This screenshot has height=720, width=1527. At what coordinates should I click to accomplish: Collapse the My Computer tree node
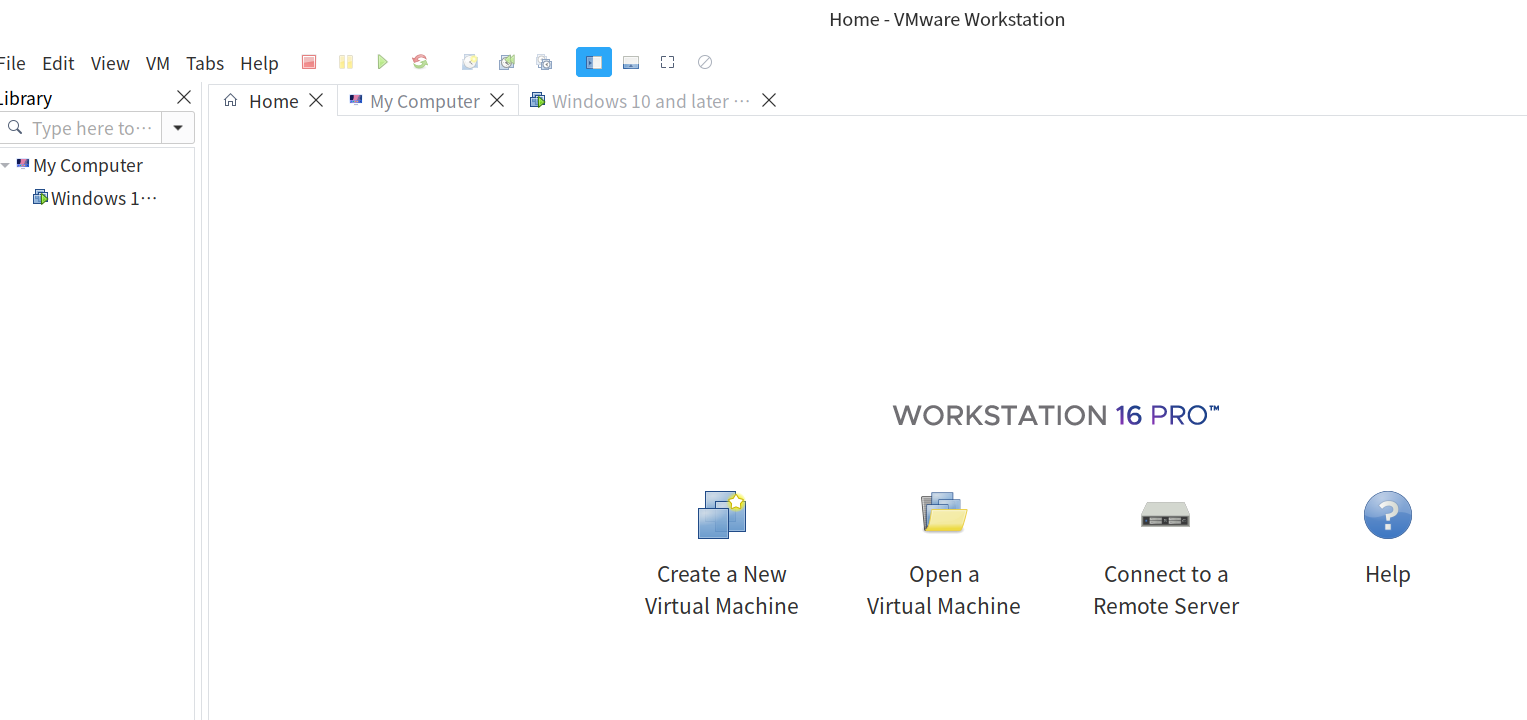point(6,165)
